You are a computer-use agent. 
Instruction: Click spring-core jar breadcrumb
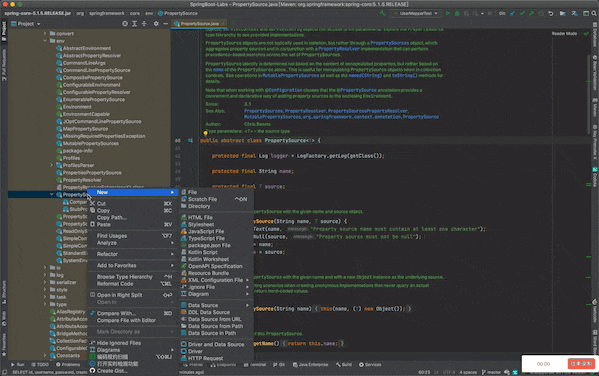[x=37, y=13]
